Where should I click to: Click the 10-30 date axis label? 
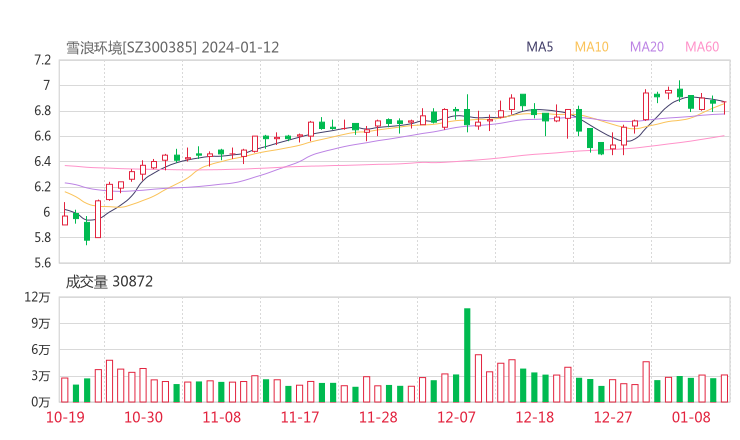point(143,417)
